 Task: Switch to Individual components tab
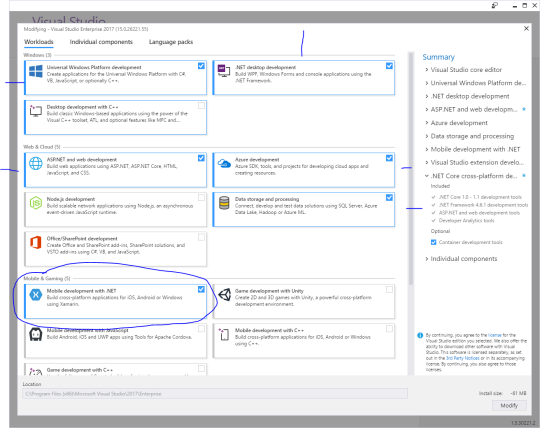click(101, 42)
